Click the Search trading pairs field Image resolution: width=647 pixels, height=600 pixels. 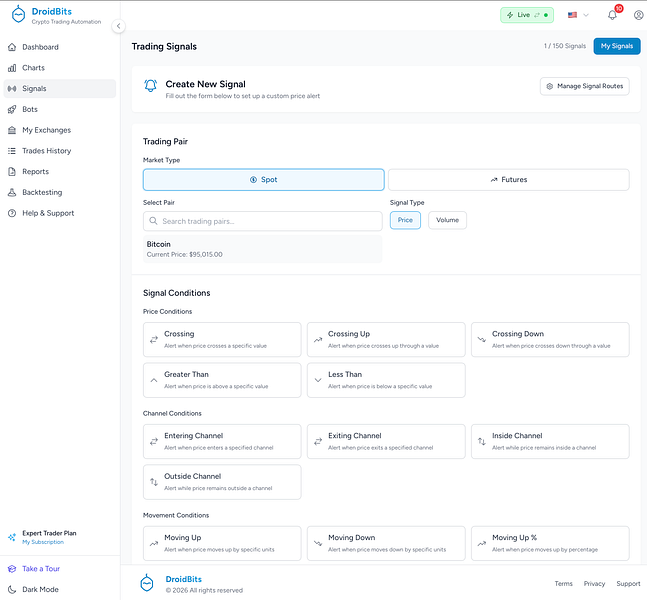262,221
